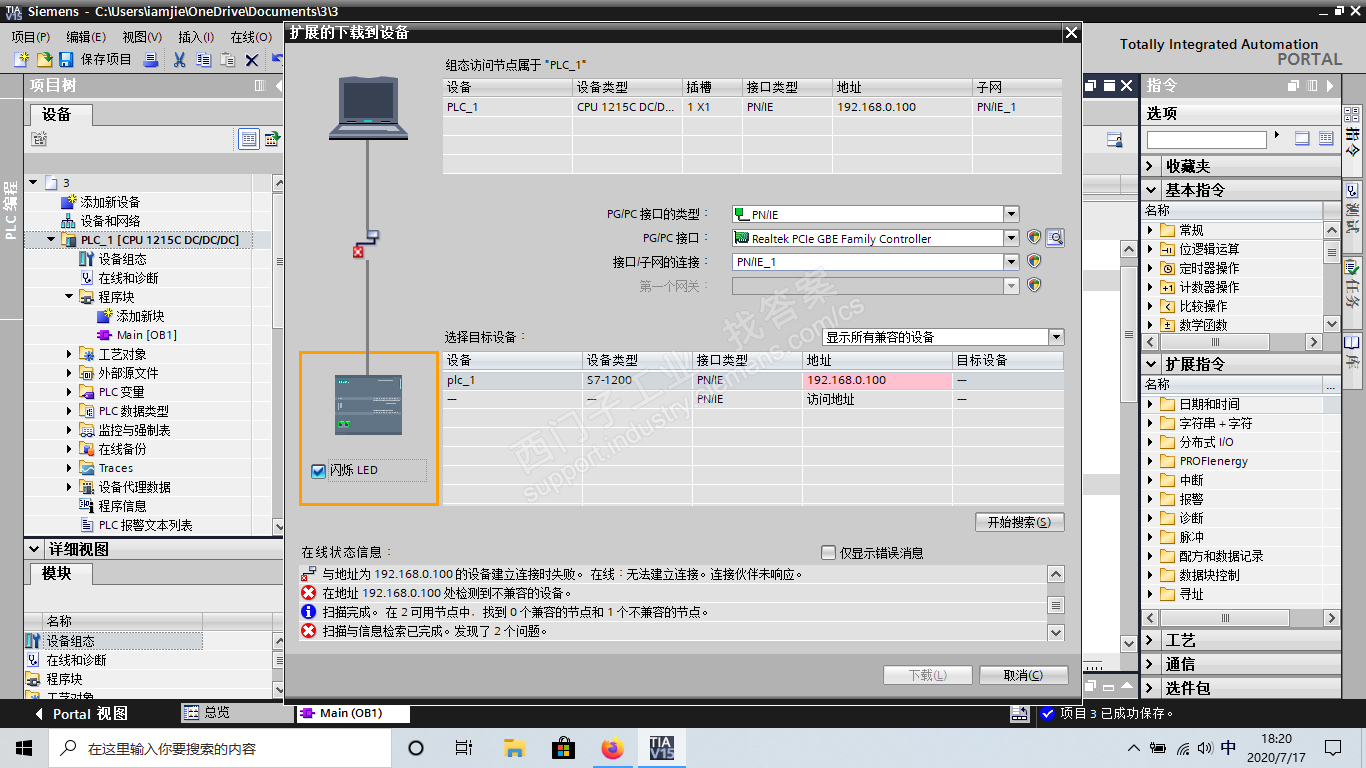The height and width of the screenshot is (768, 1366).
Task: Click the 保存项目 button
Action: 96,60
